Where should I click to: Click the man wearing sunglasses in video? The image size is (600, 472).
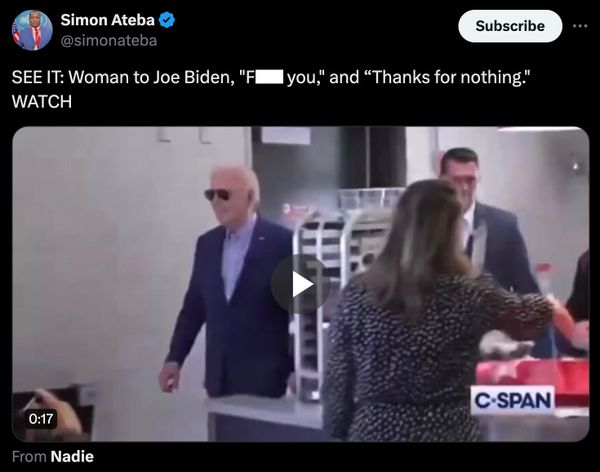tap(228, 281)
